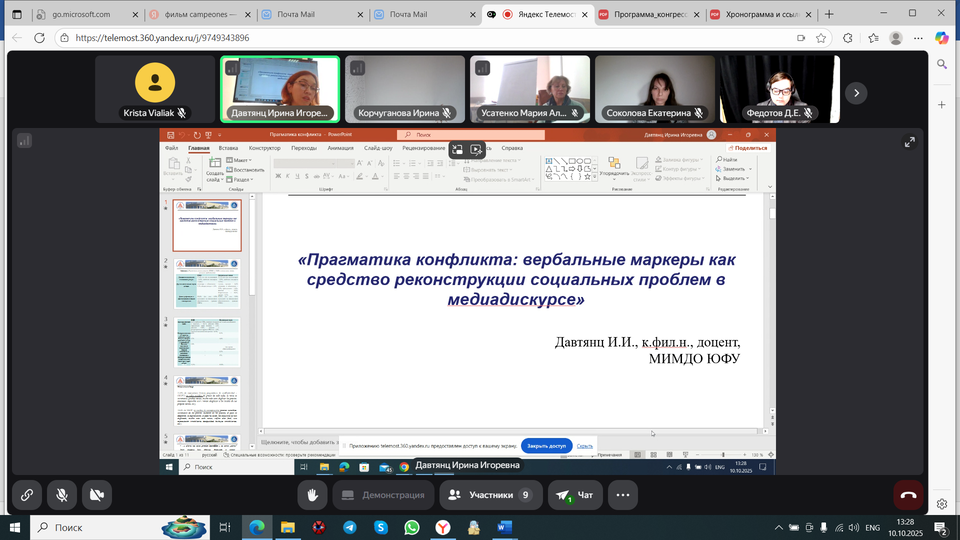This screenshot has width=960, height=540.
Task: Turn on the camera in Telemost
Action: coord(97,494)
